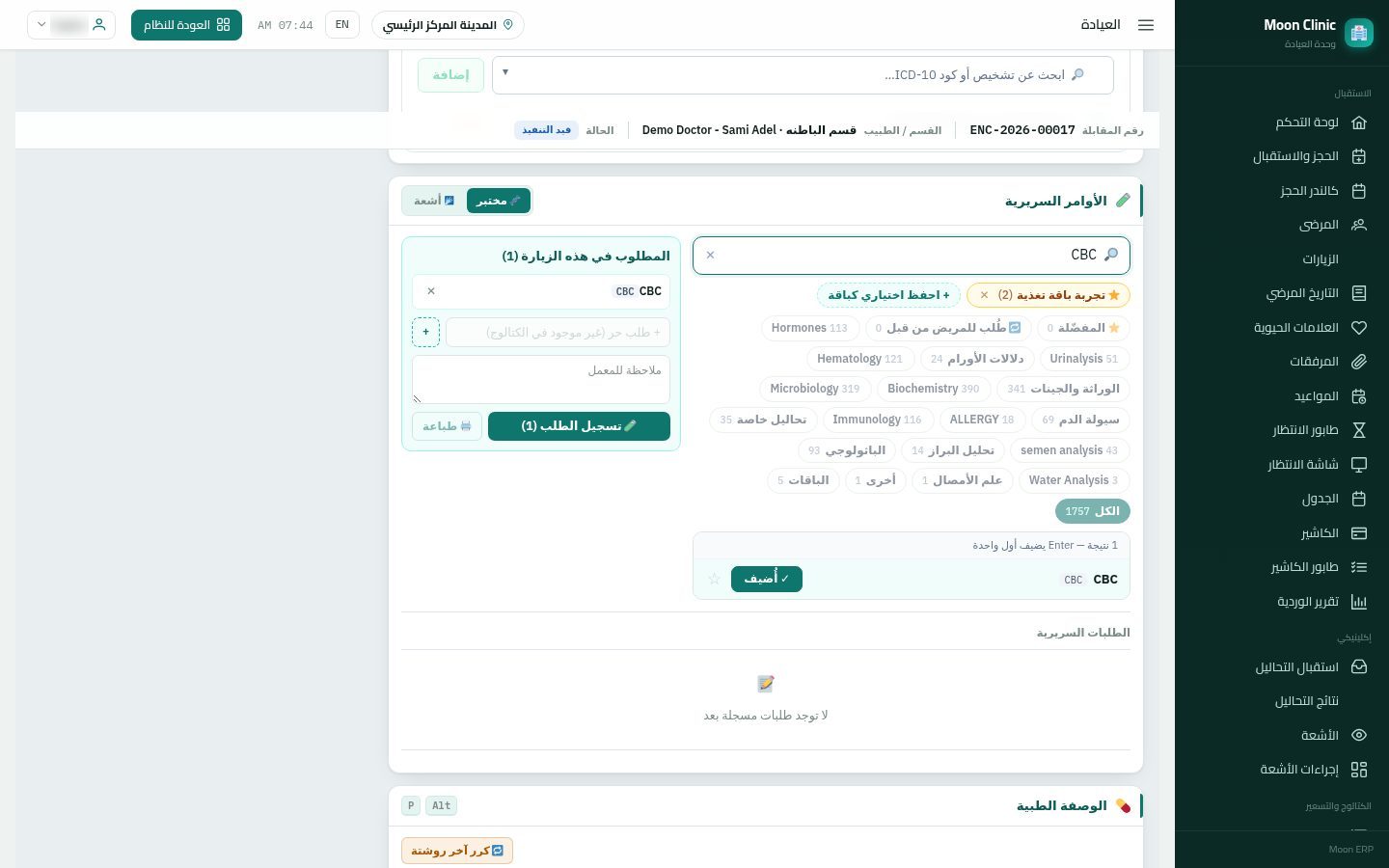Click كرر آخر روشتة repeat prescription button
Viewport: 1389px width, 868px height.
click(x=457, y=851)
